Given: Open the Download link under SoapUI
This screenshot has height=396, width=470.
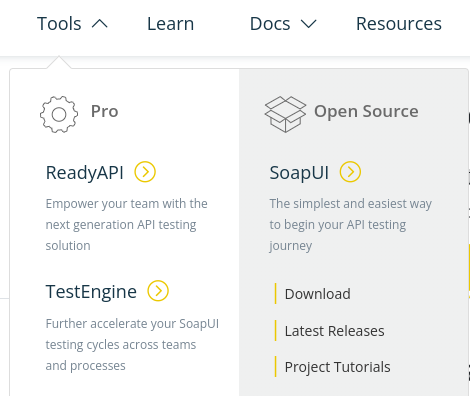Looking at the screenshot, I should (x=317, y=294).
